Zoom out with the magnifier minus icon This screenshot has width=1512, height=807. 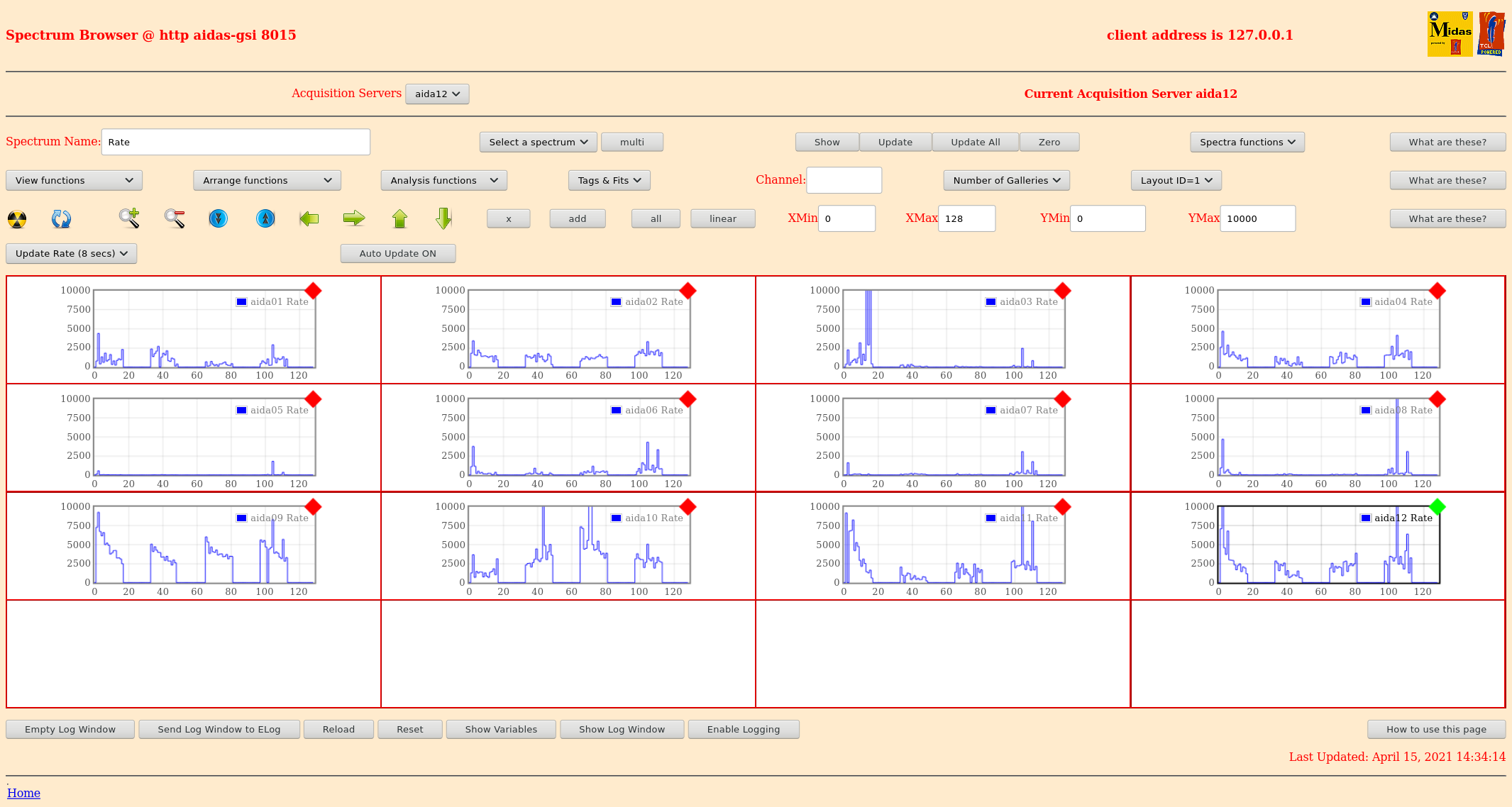pyautogui.click(x=175, y=218)
